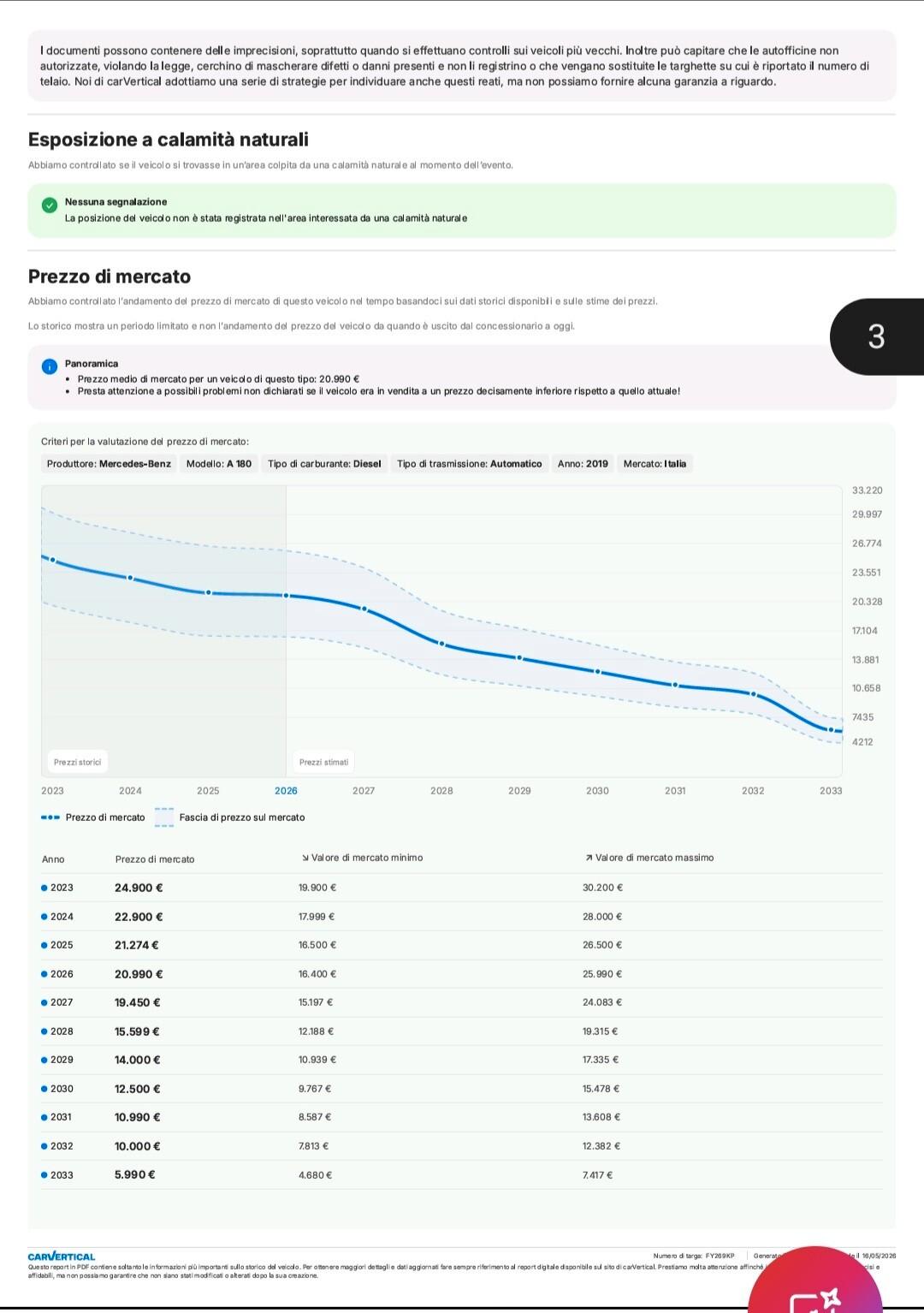Tap the red AI sparkle floating button
Image resolution: width=924 pixels, height=1313 pixels.
click(815, 1288)
